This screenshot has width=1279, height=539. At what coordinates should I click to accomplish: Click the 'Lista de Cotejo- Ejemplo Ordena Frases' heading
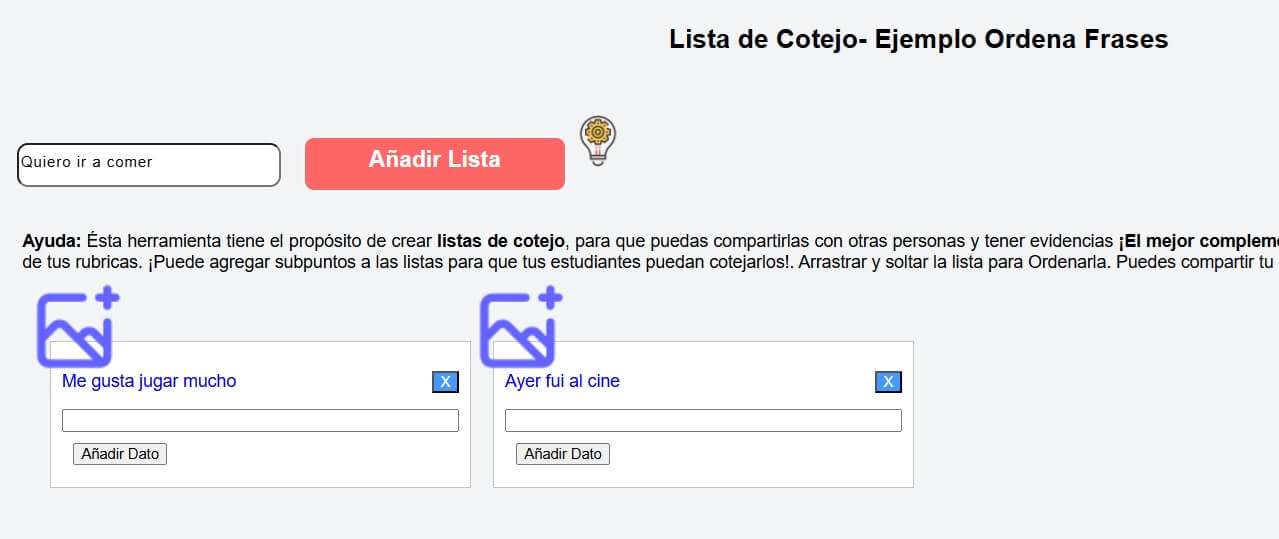pos(918,40)
